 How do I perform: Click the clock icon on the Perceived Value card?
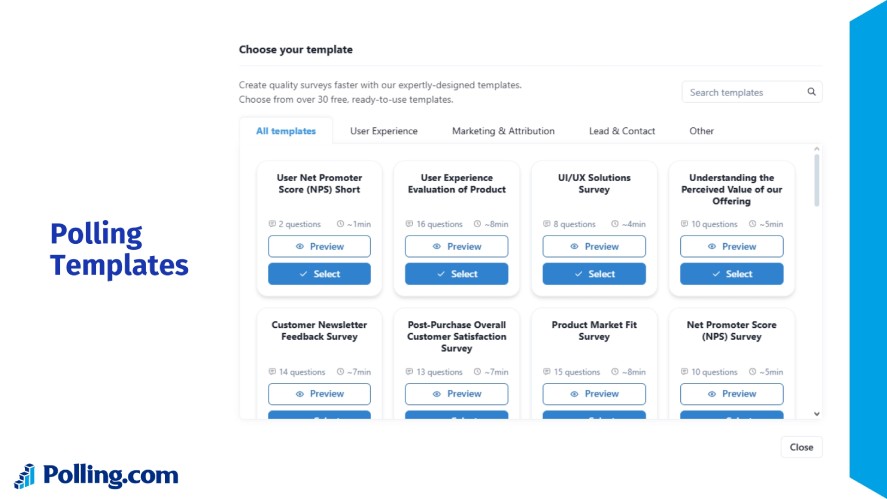pyautogui.click(x=752, y=224)
